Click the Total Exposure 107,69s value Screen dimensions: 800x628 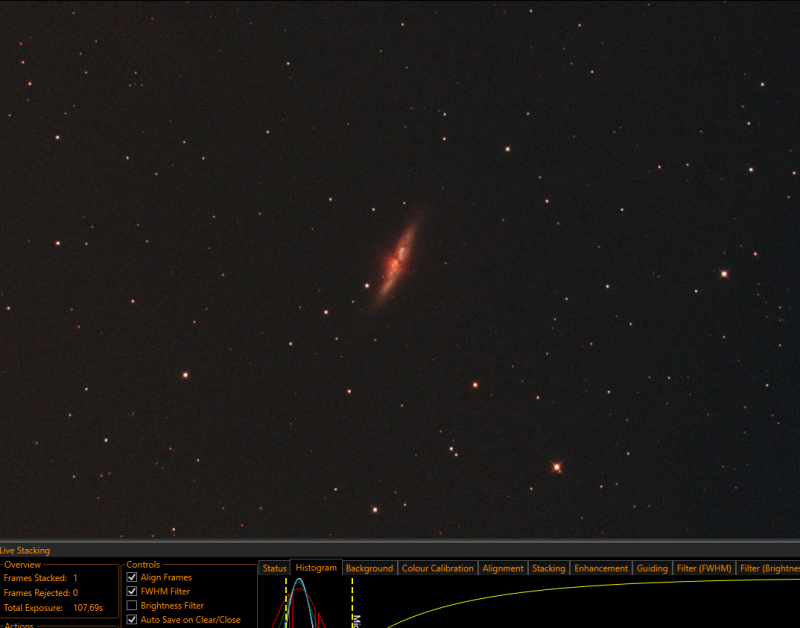(x=88, y=608)
